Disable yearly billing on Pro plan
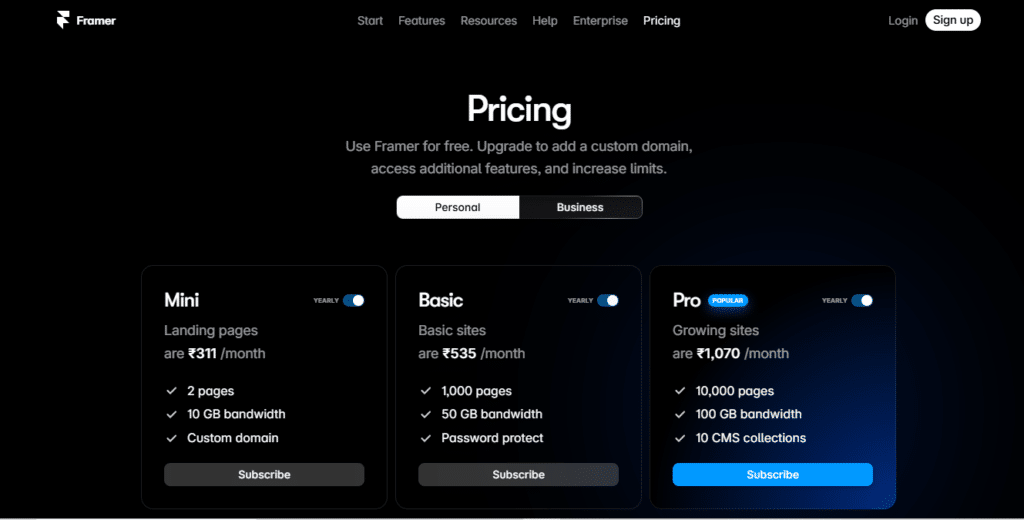 pyautogui.click(x=862, y=301)
